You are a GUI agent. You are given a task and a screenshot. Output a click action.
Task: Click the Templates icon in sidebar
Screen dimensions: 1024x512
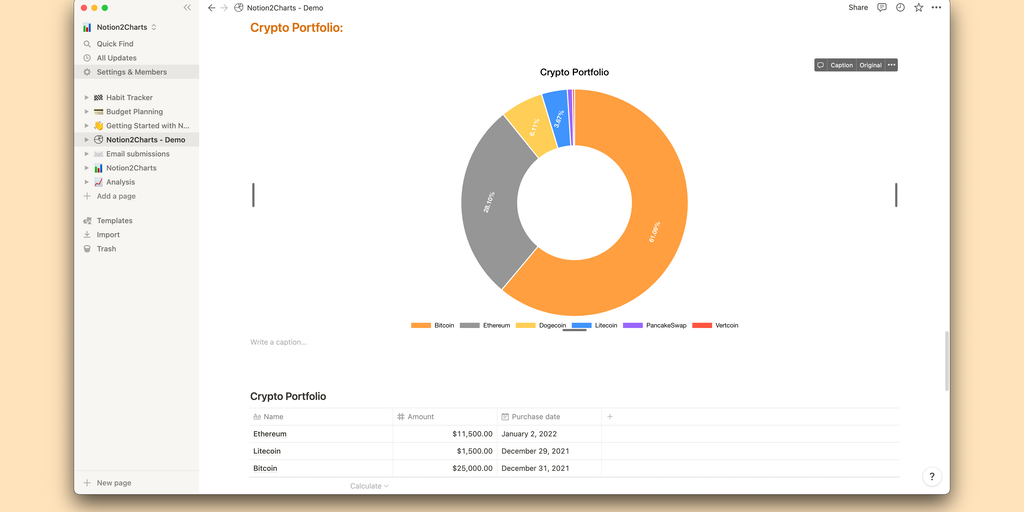tap(87, 221)
